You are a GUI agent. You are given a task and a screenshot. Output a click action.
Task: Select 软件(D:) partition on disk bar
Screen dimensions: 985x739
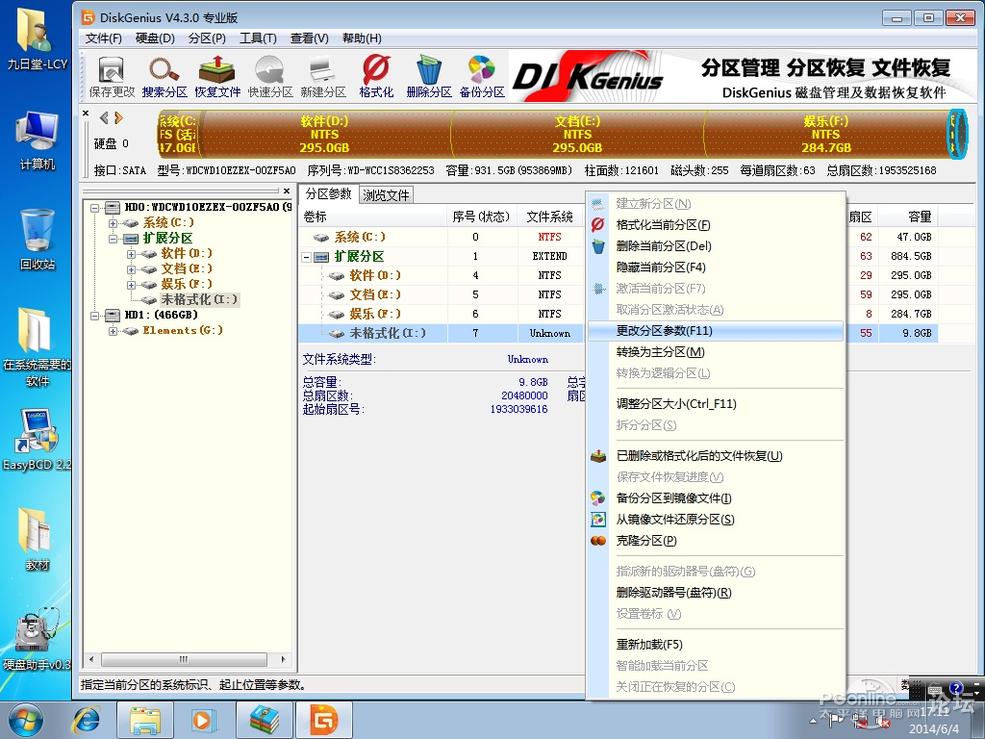point(324,134)
